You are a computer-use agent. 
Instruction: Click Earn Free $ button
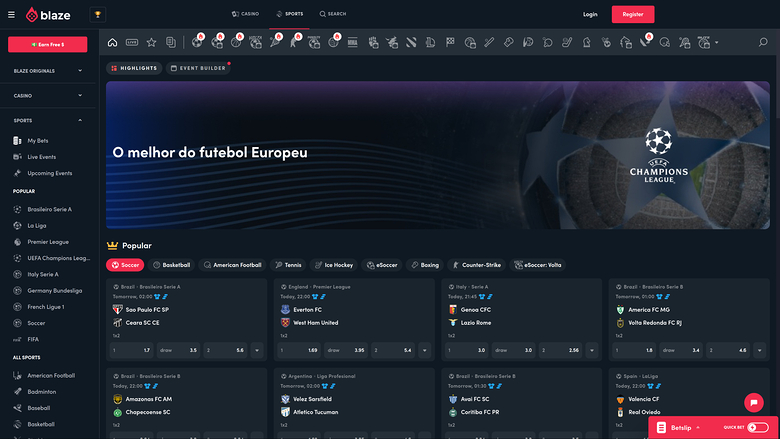click(47, 44)
